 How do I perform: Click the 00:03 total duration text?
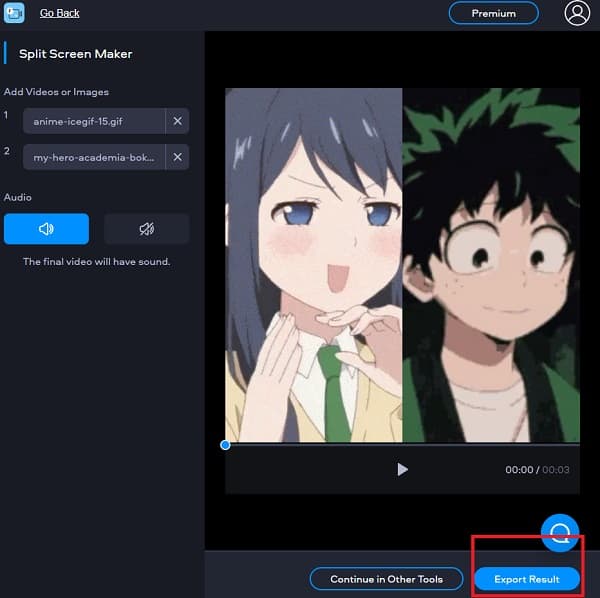556,469
